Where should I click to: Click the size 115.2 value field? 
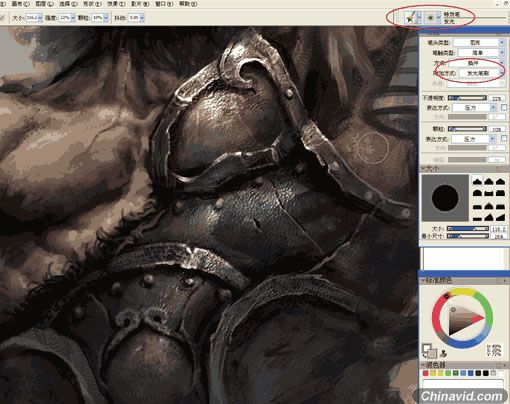[x=499, y=229]
